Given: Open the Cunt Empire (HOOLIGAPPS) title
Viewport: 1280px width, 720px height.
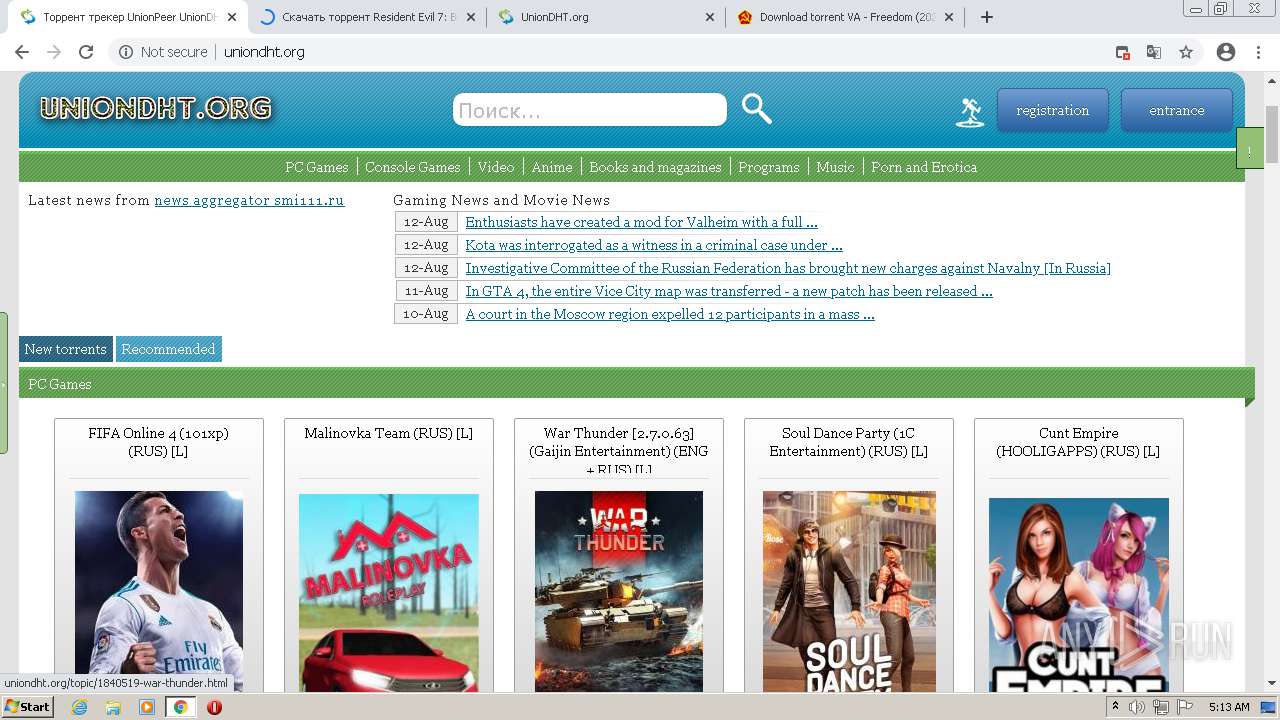Looking at the screenshot, I should tap(1078, 442).
